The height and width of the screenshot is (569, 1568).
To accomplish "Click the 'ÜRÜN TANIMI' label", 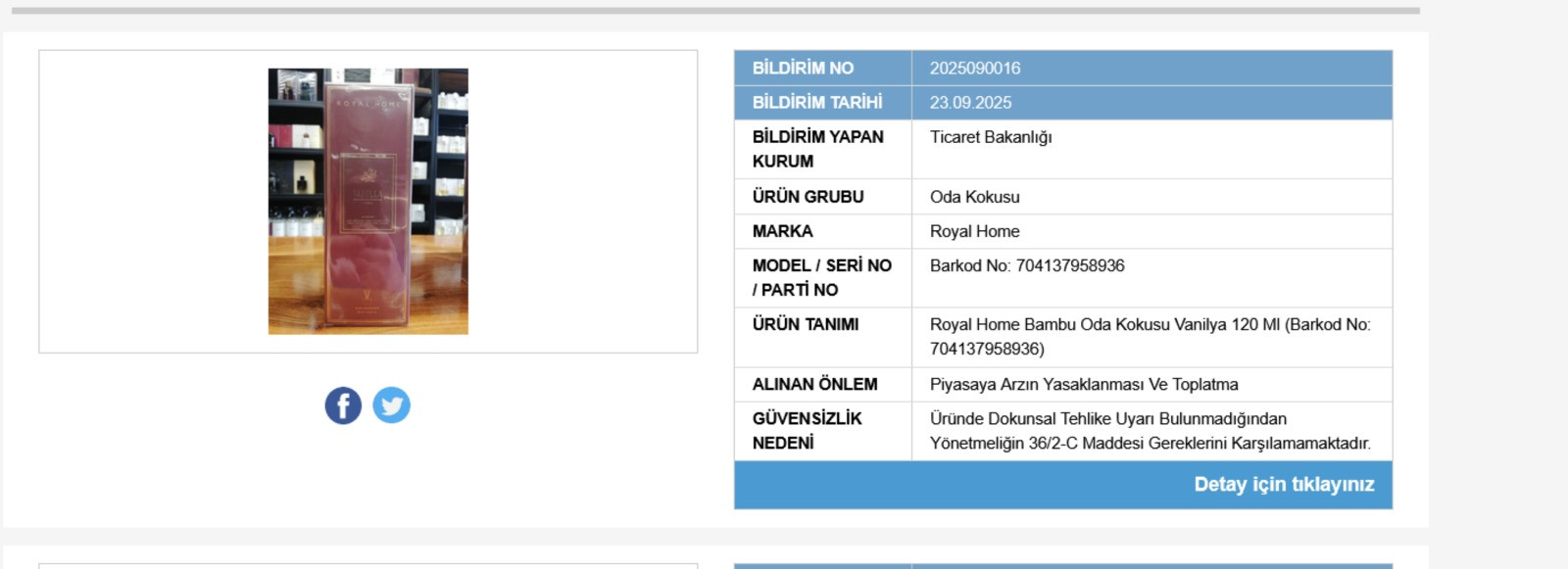I will [x=806, y=324].
